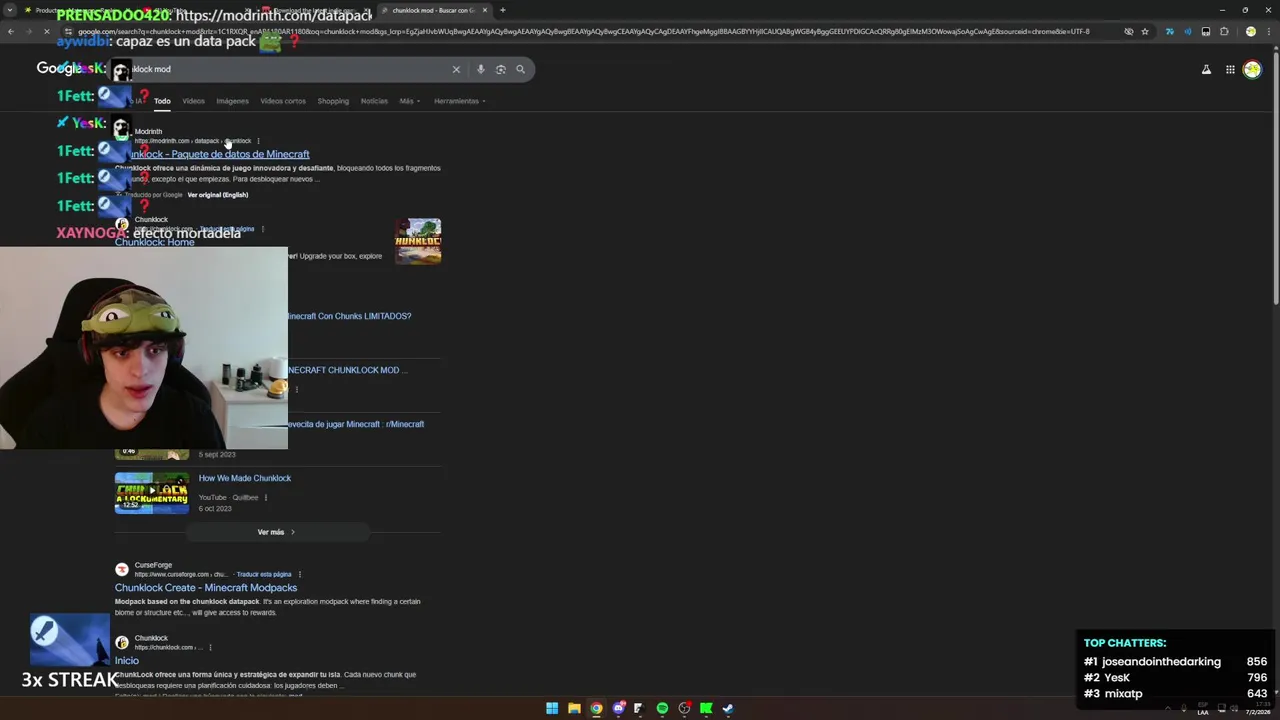
Task: Go back to previous page
Action: (10, 31)
